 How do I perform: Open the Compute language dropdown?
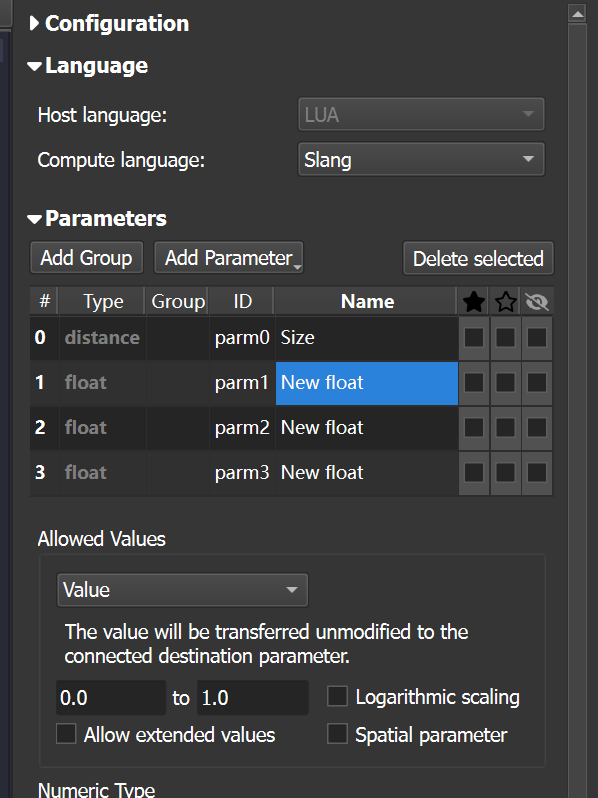tap(421, 159)
